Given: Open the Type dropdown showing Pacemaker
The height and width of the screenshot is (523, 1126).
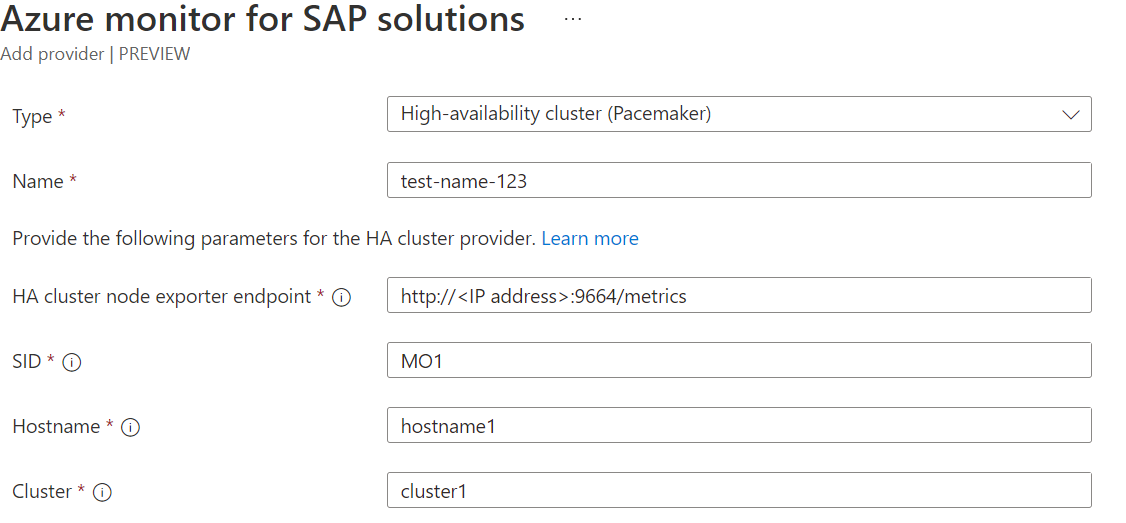Looking at the screenshot, I should [739, 114].
